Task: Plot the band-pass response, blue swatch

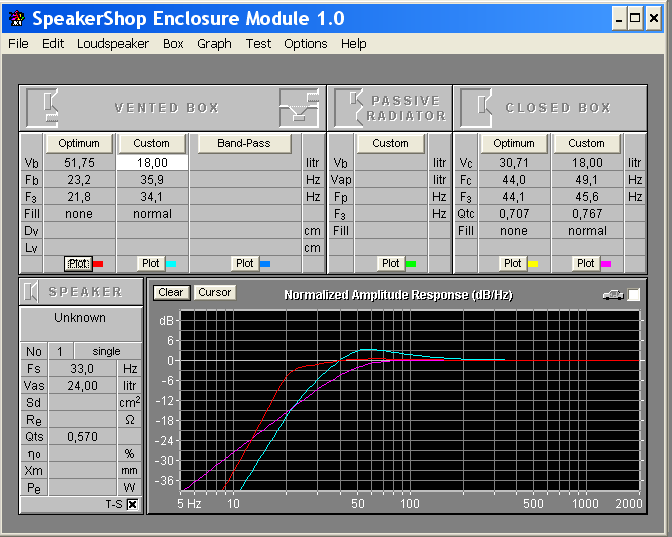Action: [x=245, y=264]
